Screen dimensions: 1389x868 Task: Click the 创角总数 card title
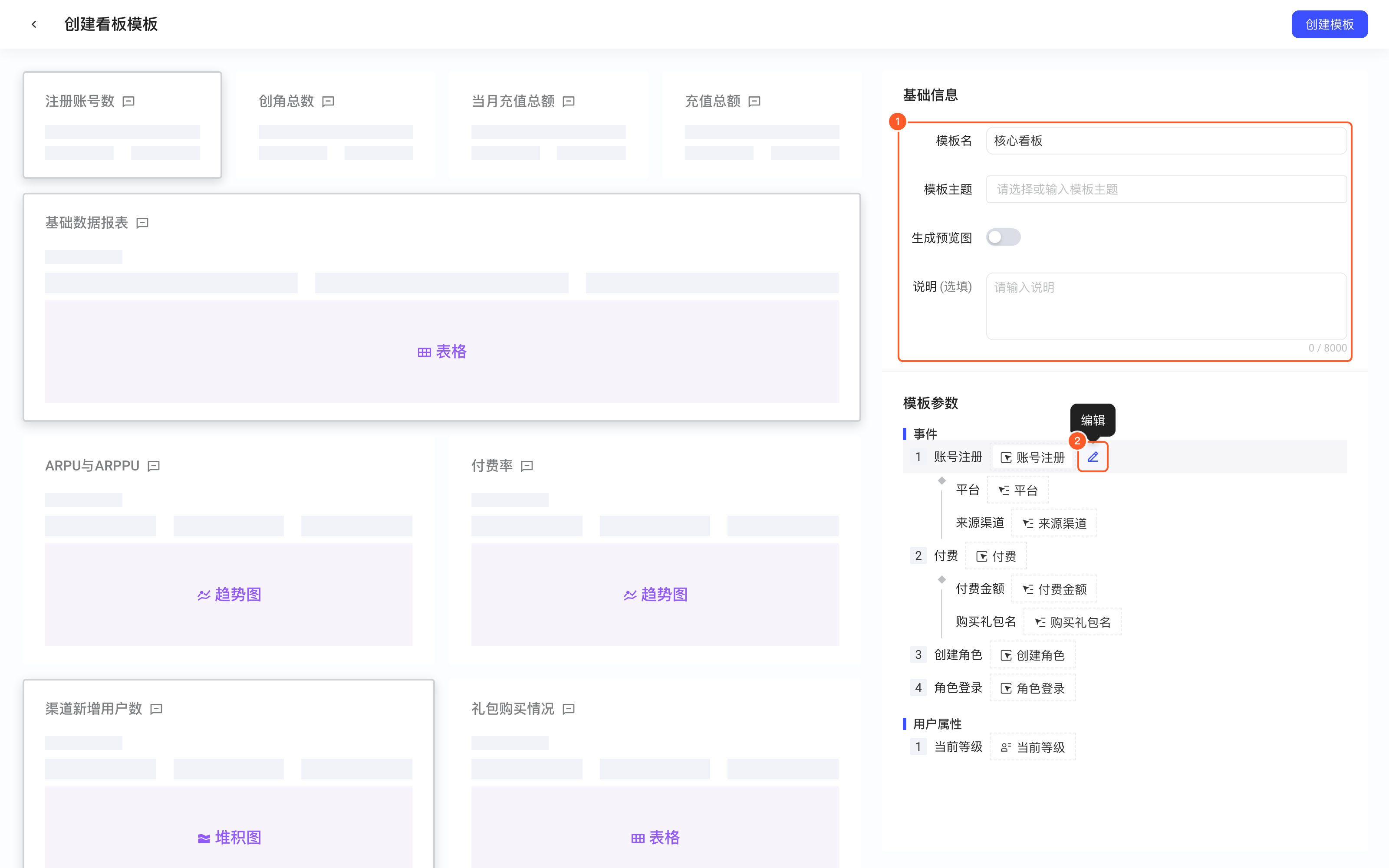pyautogui.click(x=286, y=102)
